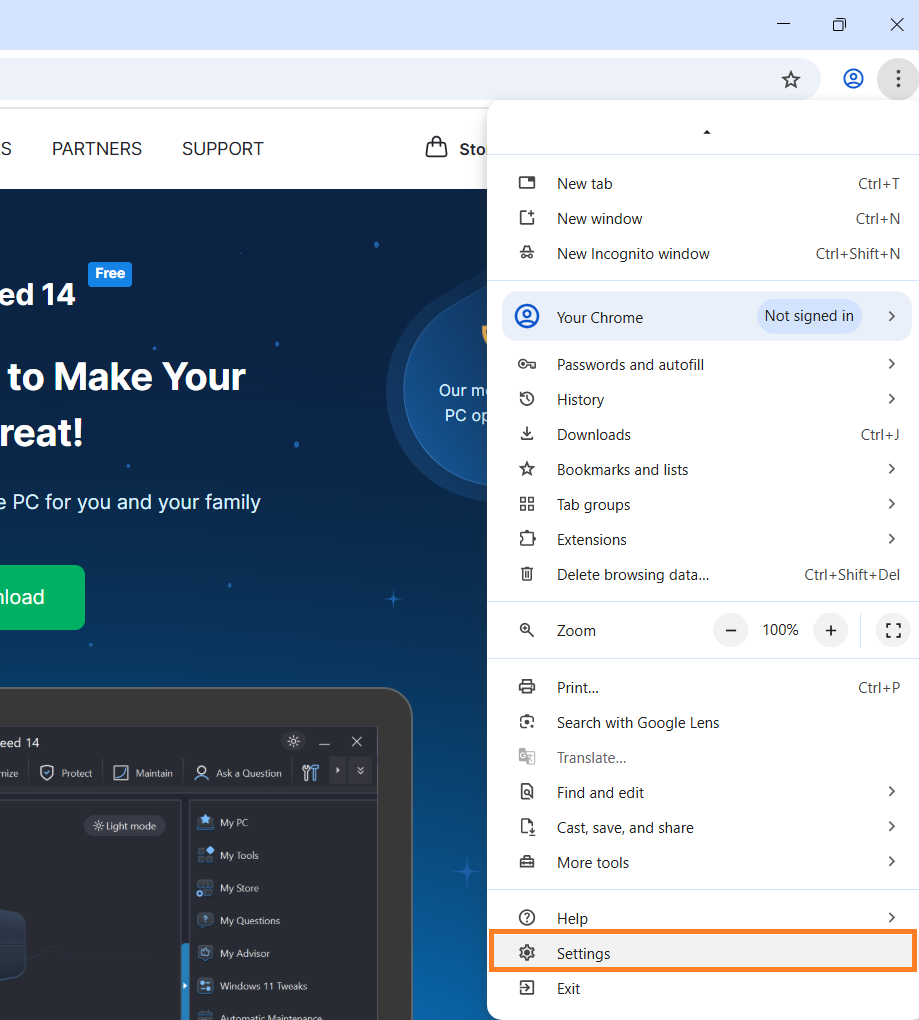Screen dimensions: 919x1020
Task: Select Search with Google Lens
Action: pyautogui.click(x=637, y=723)
